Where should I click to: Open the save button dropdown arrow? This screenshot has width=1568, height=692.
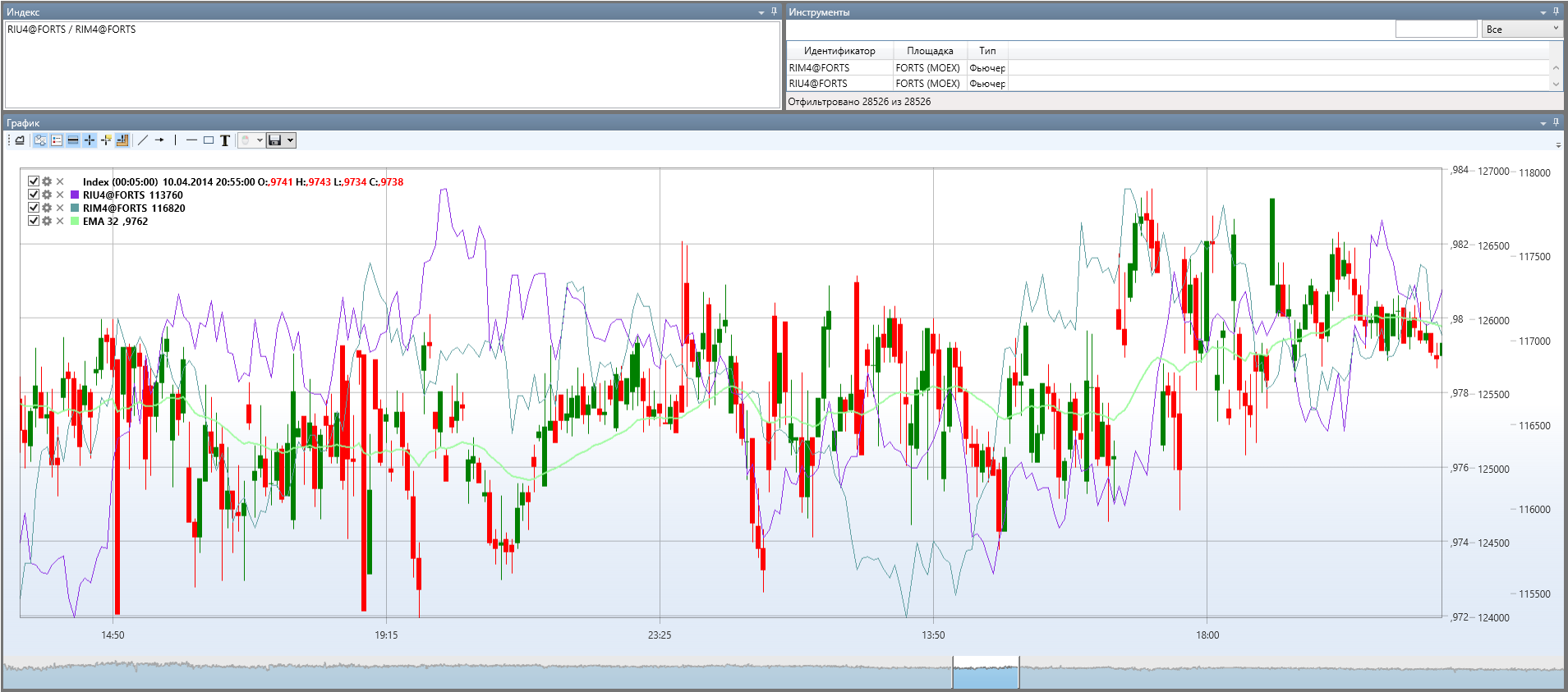pyautogui.click(x=290, y=140)
